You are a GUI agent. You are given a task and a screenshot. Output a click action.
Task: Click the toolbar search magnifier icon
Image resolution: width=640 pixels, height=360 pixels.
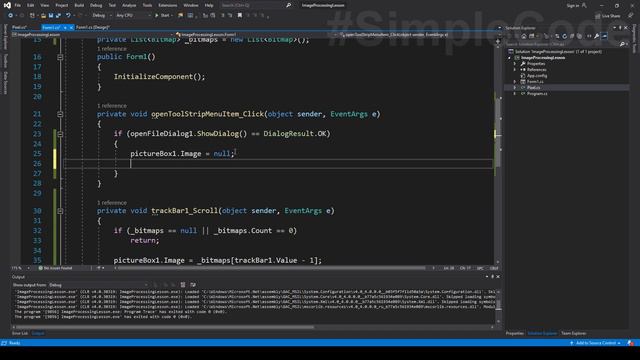pos(289,5)
